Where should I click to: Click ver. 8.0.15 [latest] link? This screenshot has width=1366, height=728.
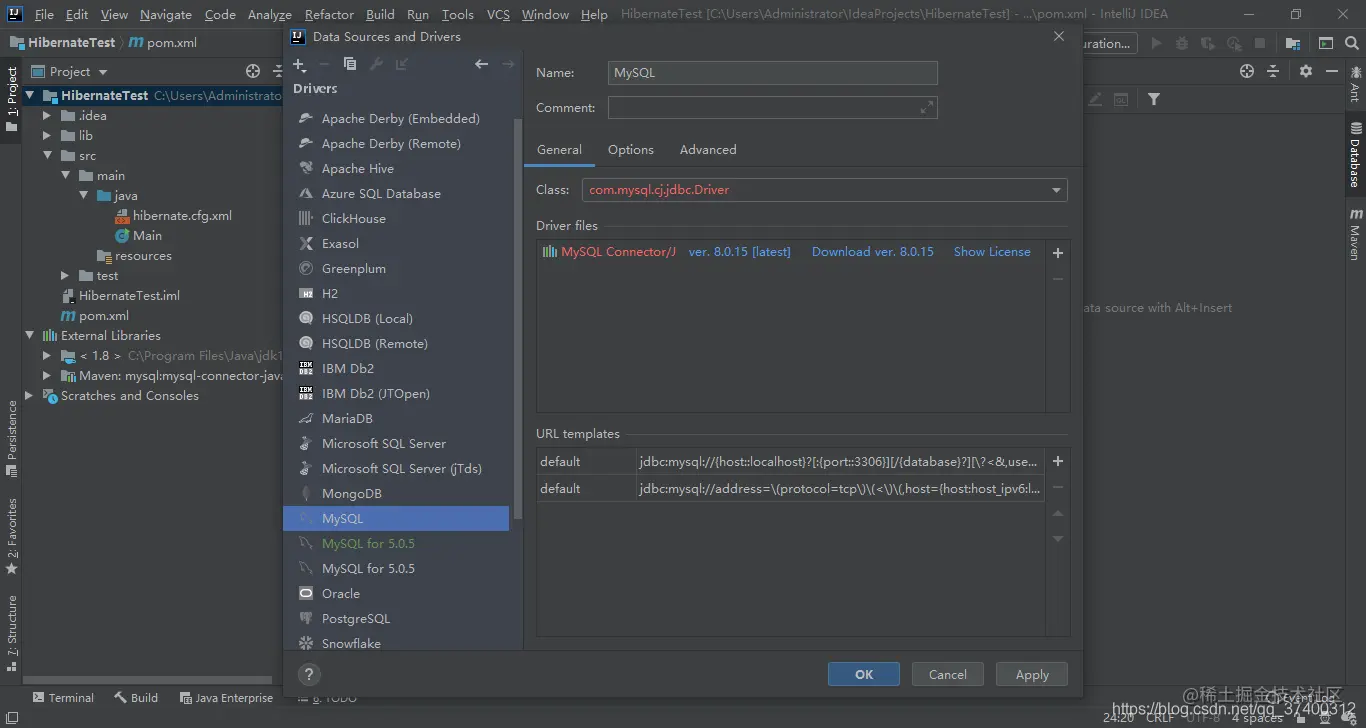pyautogui.click(x=739, y=252)
